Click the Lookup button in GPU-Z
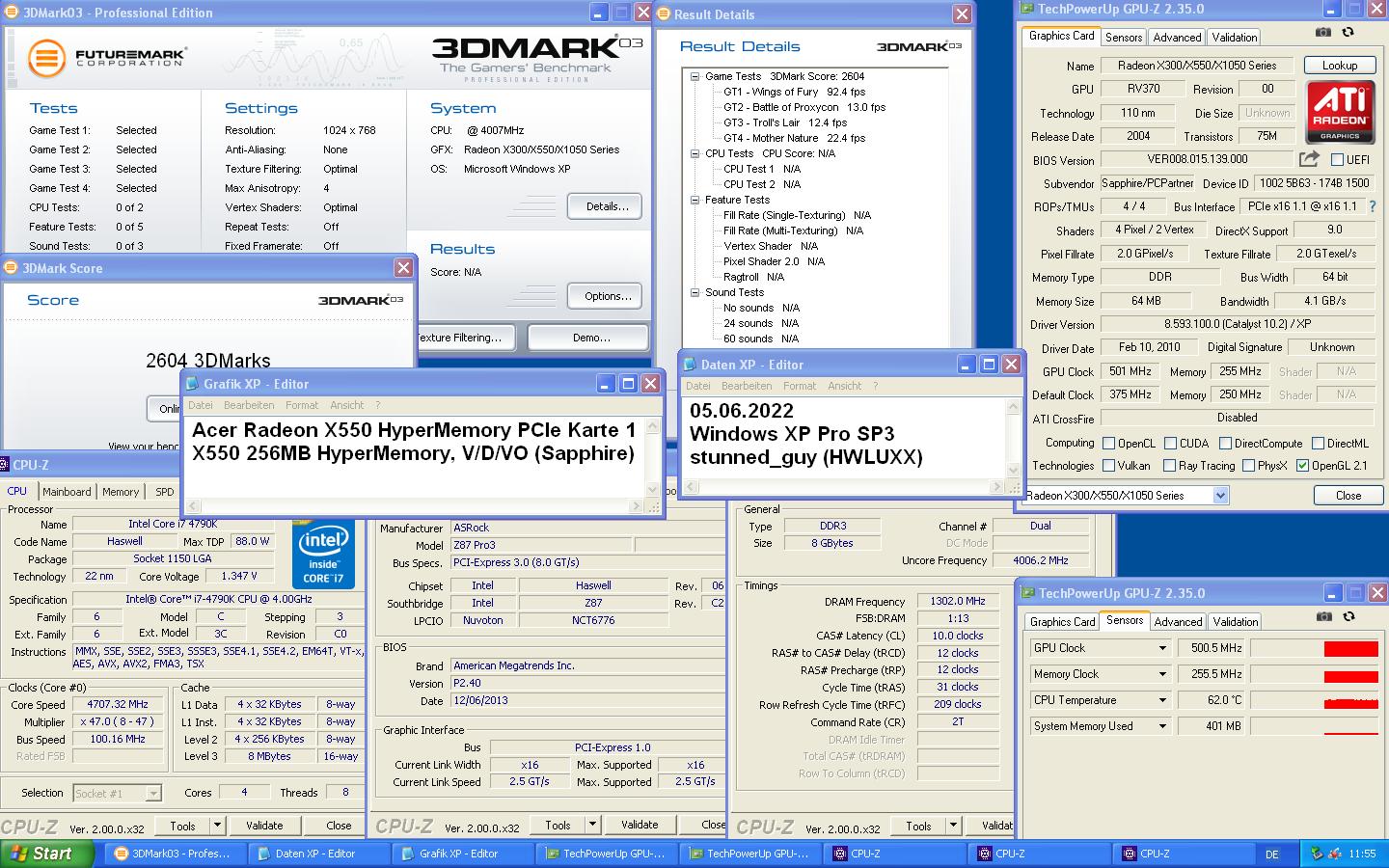This screenshot has width=1389, height=868. click(1340, 66)
